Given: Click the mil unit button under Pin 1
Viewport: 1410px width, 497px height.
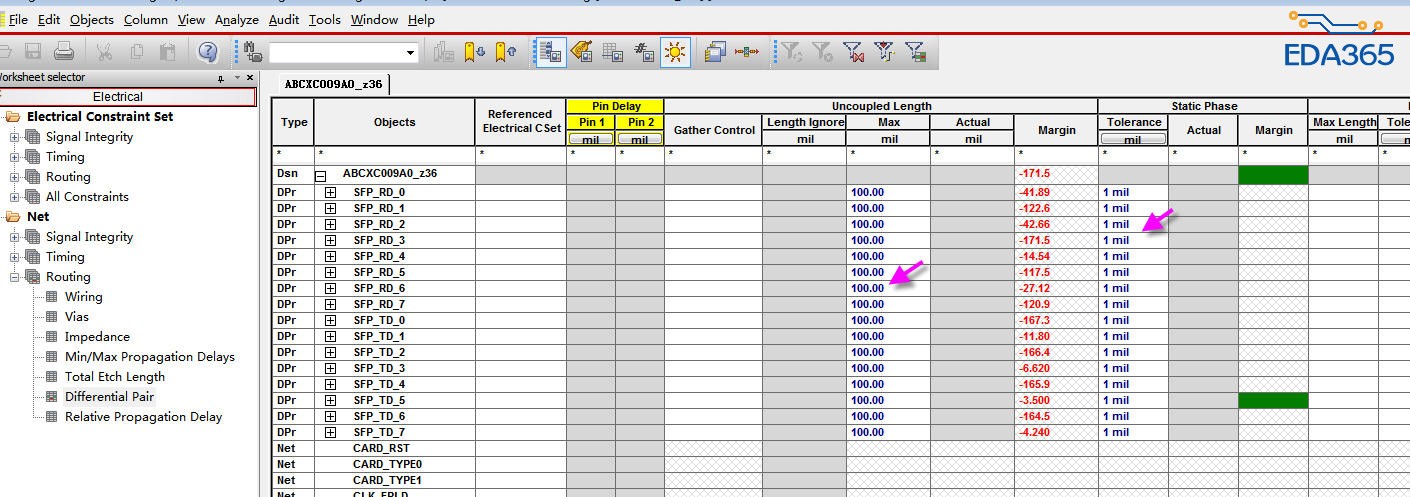Looking at the screenshot, I should [x=591, y=139].
